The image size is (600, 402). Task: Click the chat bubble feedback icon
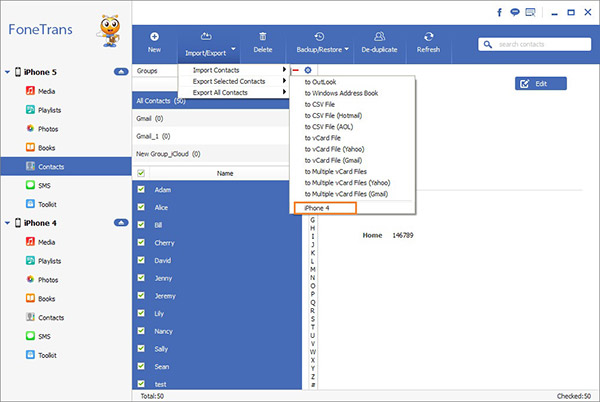(515, 12)
